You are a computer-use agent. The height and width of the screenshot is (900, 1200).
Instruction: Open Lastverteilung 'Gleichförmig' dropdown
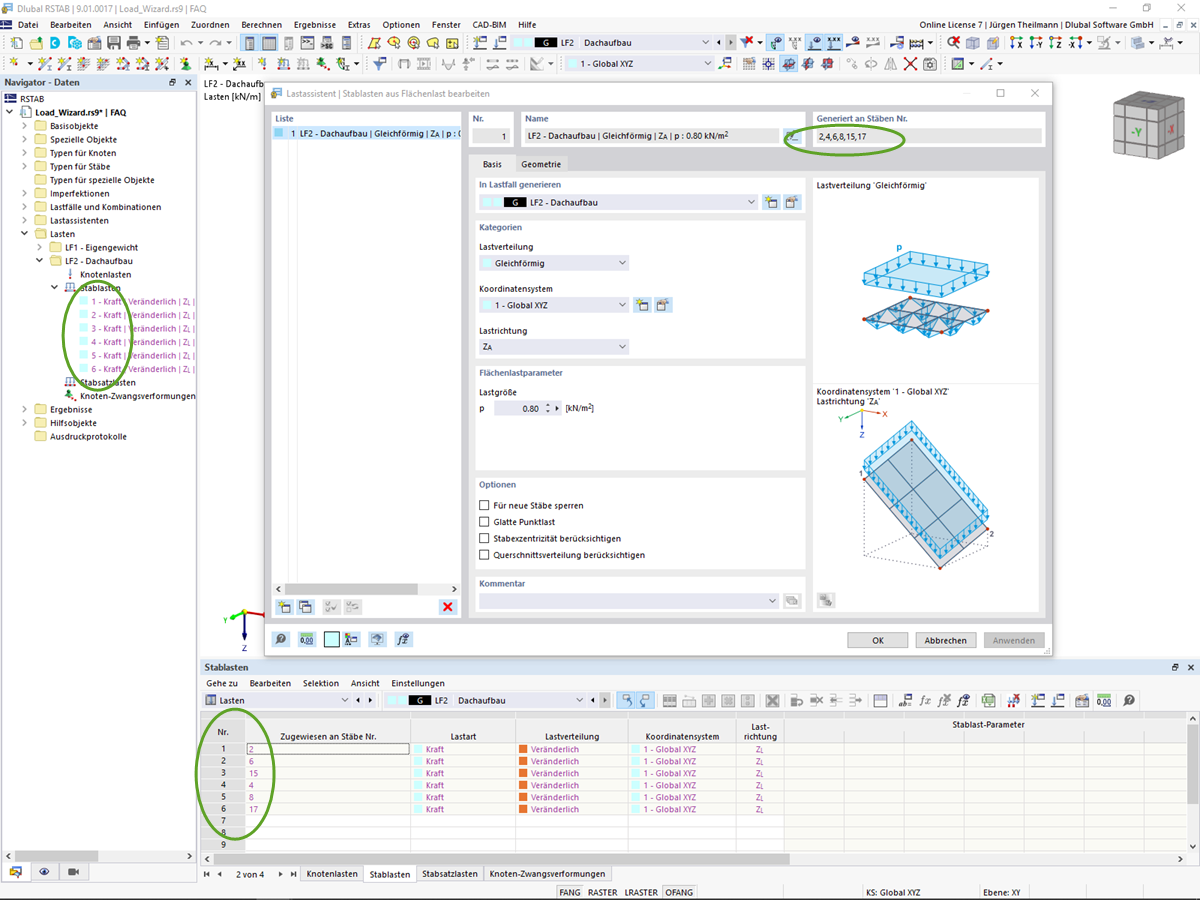click(554, 263)
